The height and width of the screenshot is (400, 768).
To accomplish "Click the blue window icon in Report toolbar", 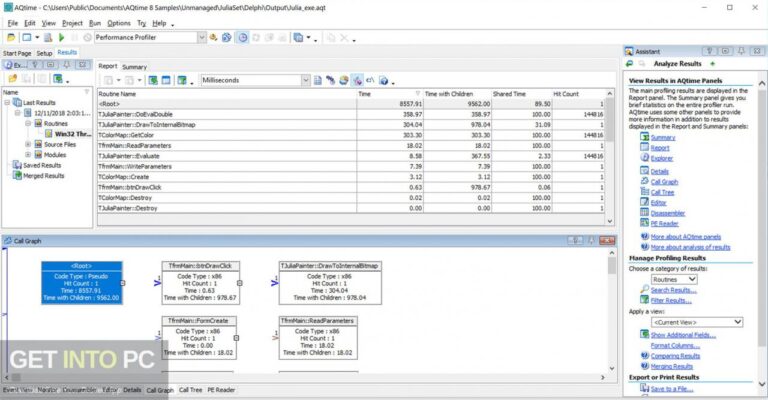I will pyautogui.click(x=166, y=80).
